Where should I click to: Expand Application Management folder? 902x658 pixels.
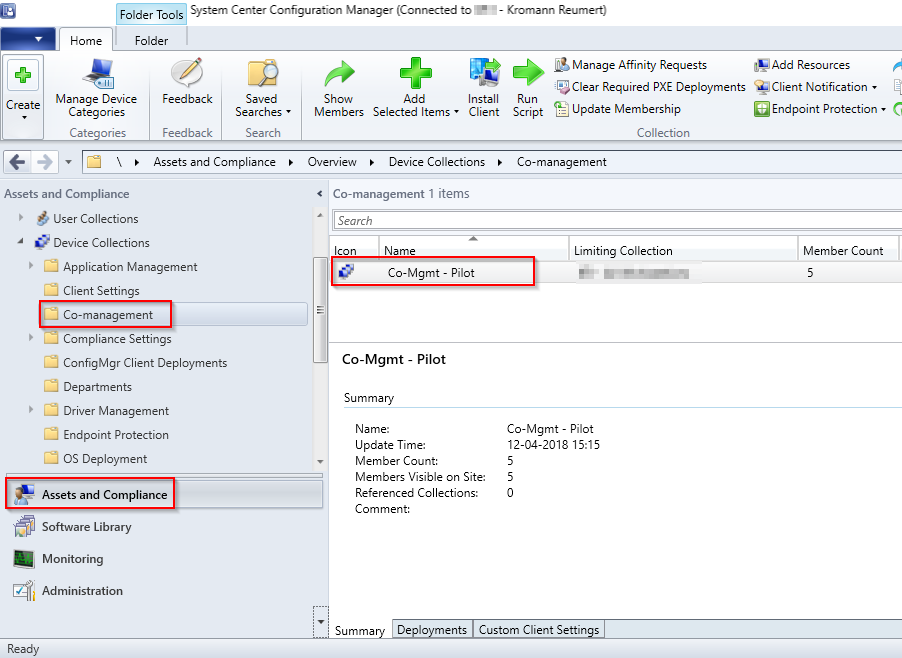point(30,266)
